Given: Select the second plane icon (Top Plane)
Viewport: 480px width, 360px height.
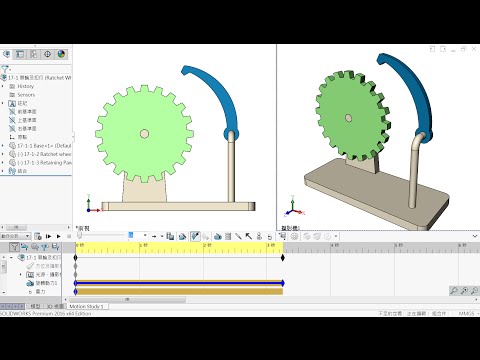Looking at the screenshot, I should pos(12,120).
